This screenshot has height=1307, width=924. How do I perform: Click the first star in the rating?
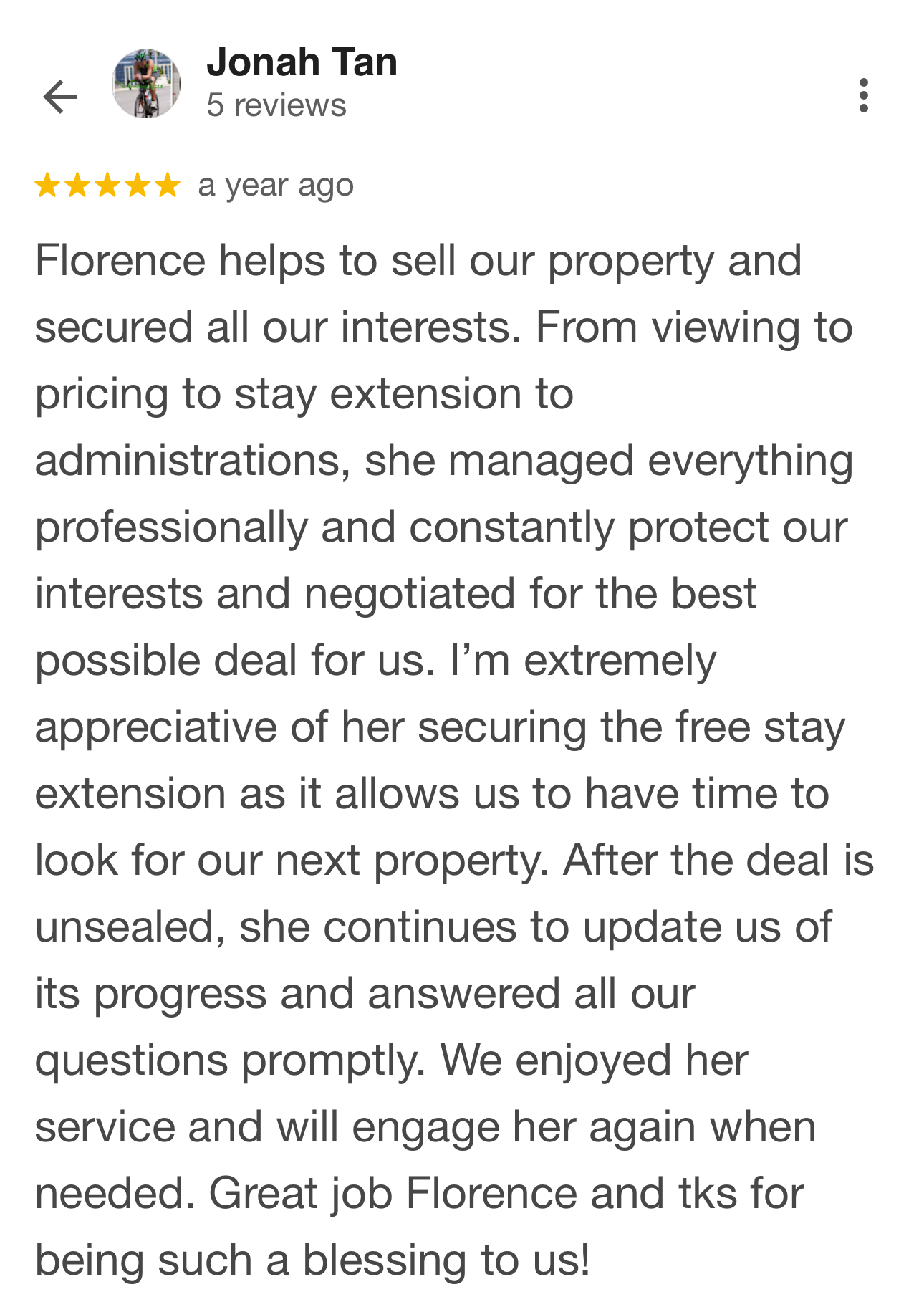pos(47,186)
